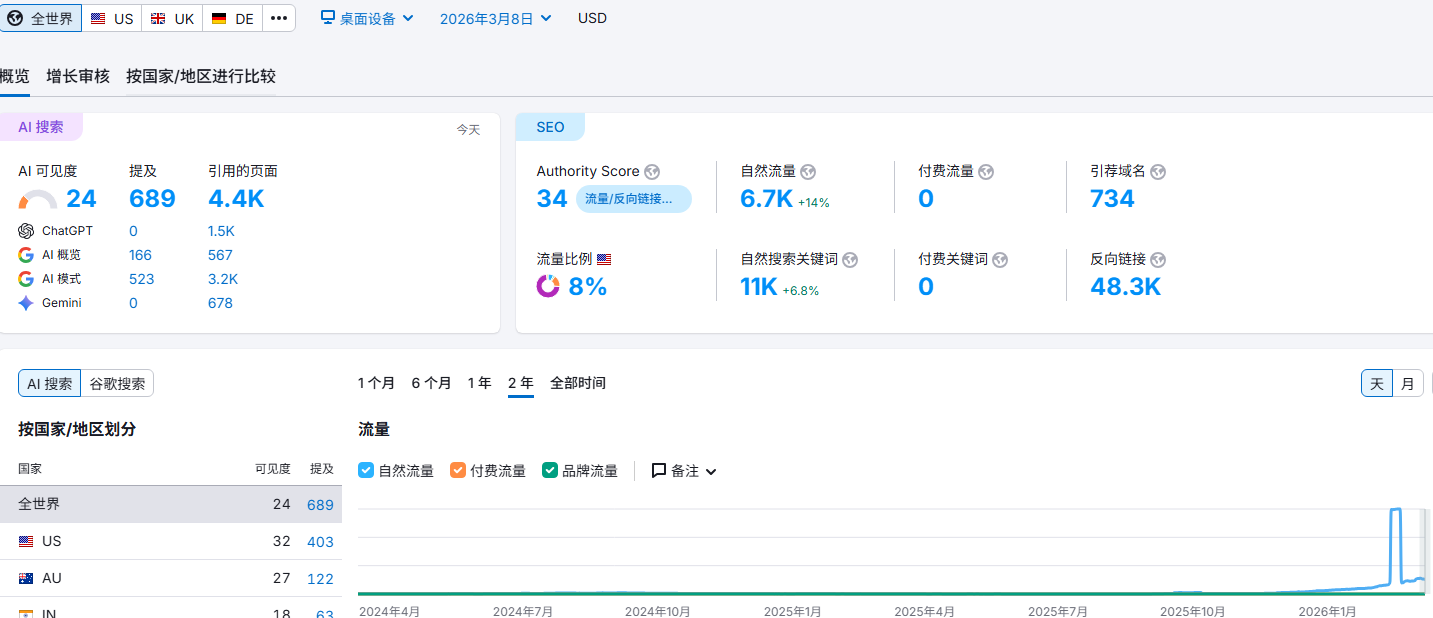Select the 1 年 time range
Image resolution: width=1433 pixels, height=618 pixels.
tap(479, 383)
